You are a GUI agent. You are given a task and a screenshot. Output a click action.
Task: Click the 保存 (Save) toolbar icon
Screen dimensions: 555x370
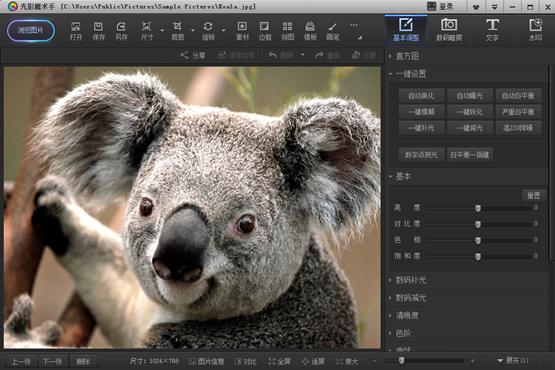pyautogui.click(x=98, y=31)
